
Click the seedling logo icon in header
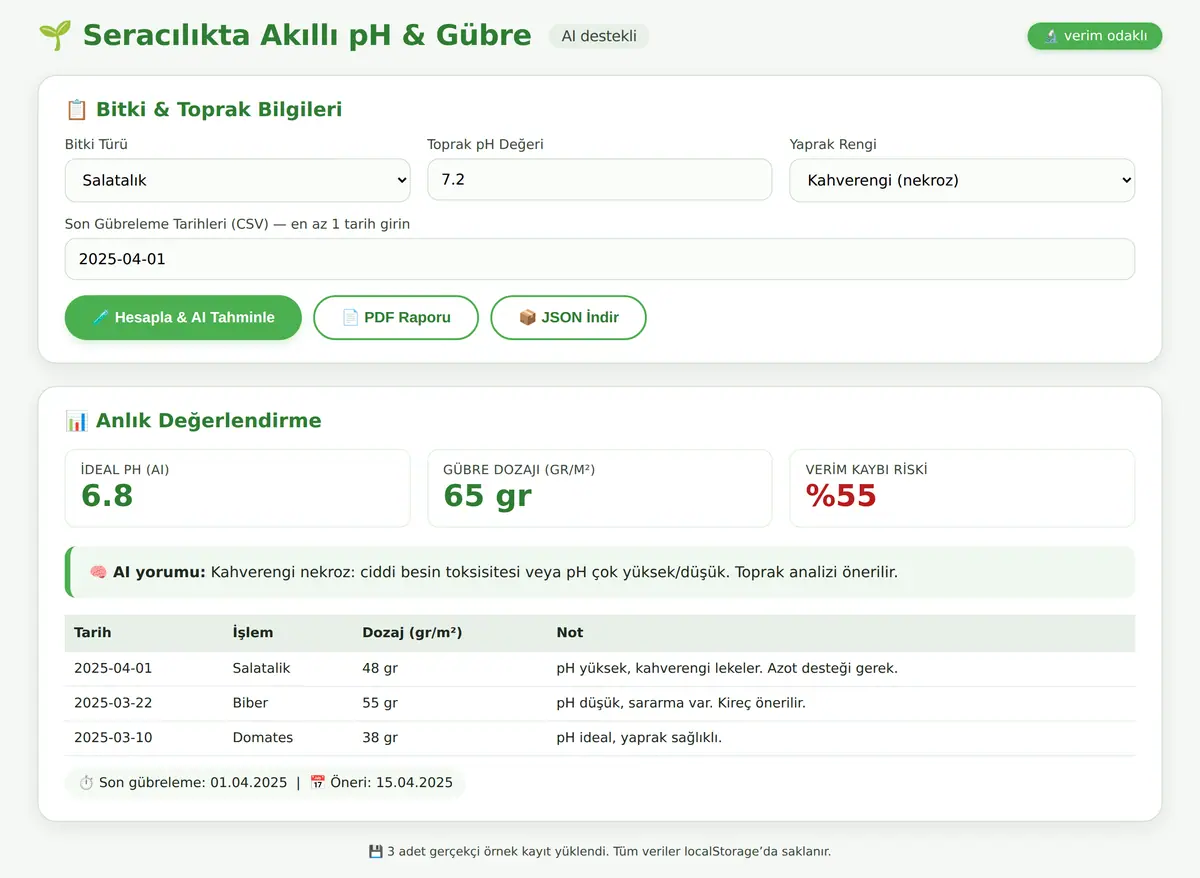[55, 36]
